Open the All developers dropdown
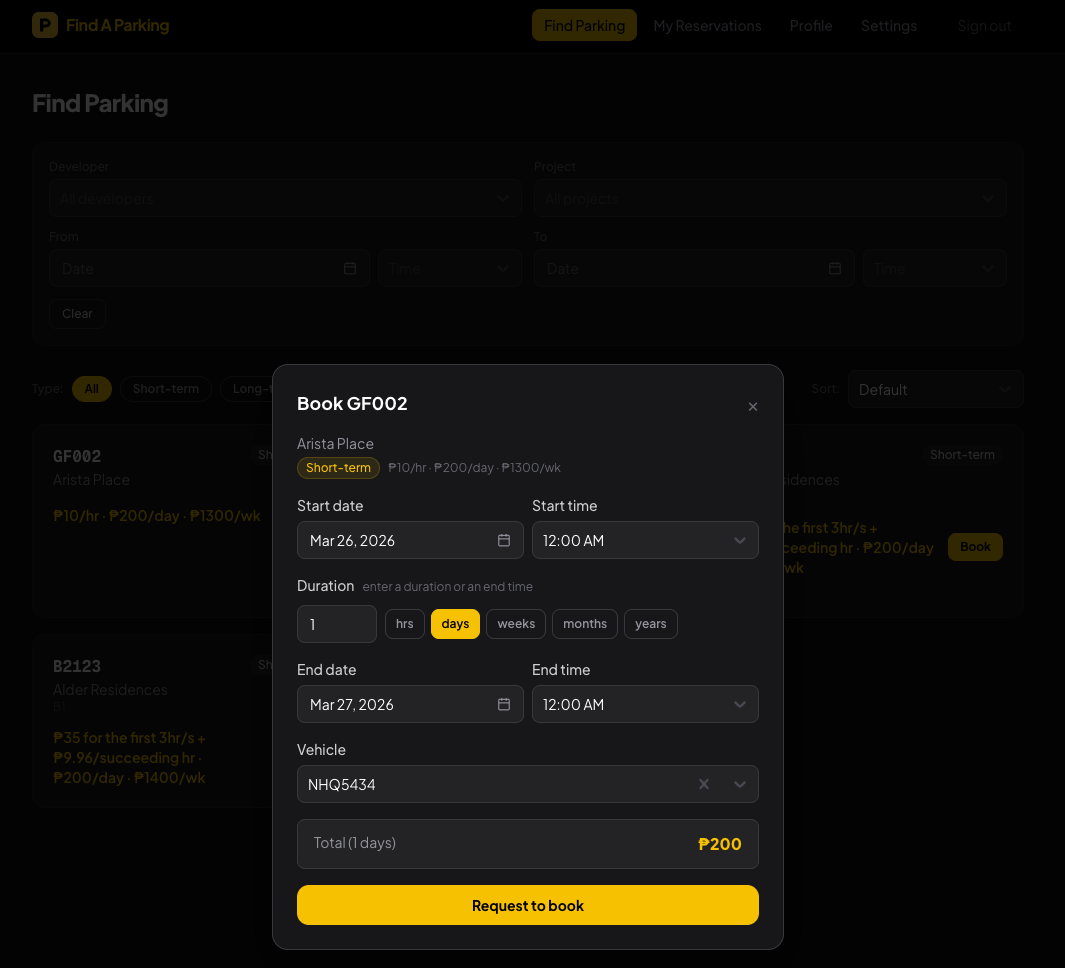This screenshot has height=968, width=1065. coord(285,198)
